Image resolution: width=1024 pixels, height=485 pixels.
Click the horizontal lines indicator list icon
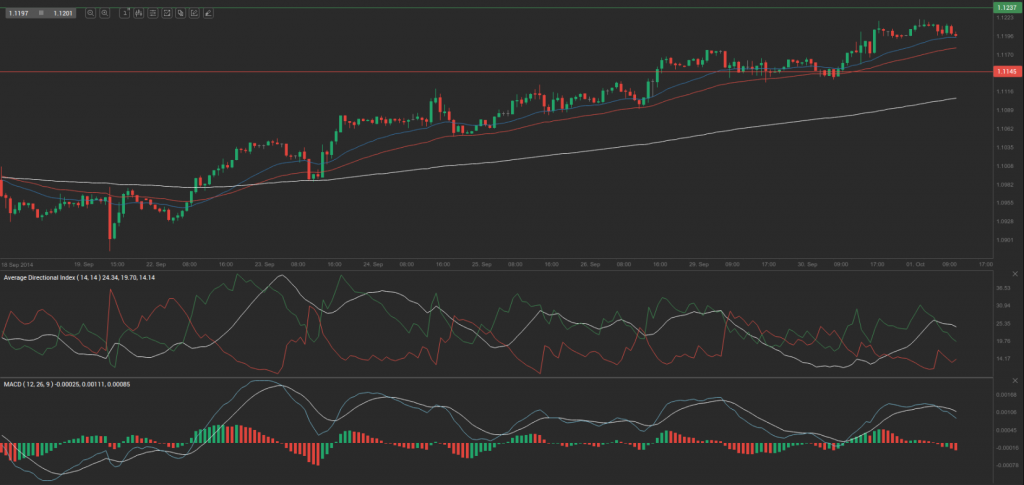[152, 13]
